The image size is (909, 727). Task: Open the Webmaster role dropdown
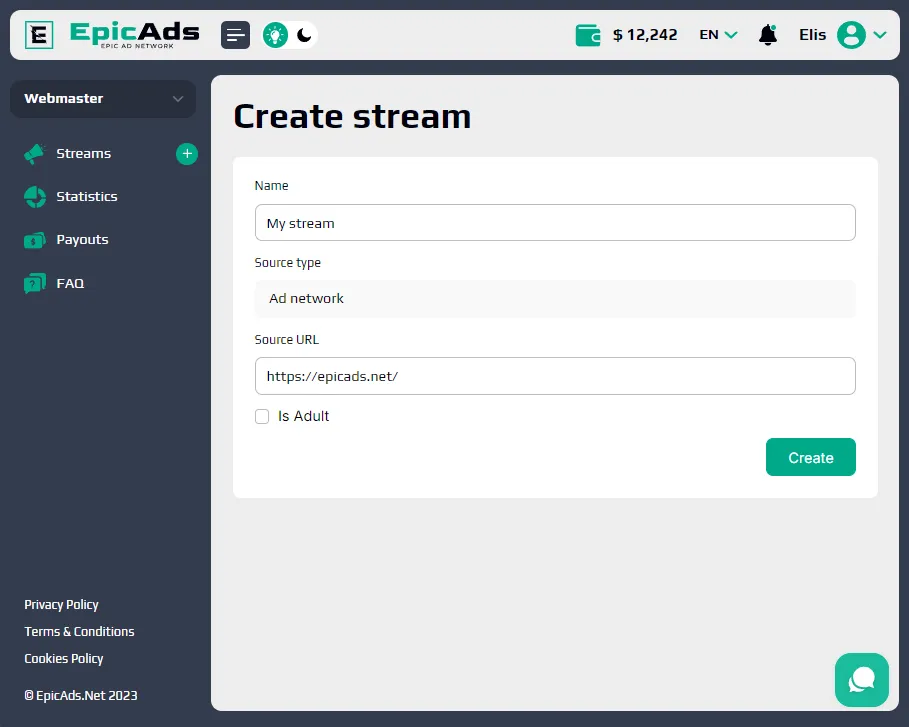103,99
